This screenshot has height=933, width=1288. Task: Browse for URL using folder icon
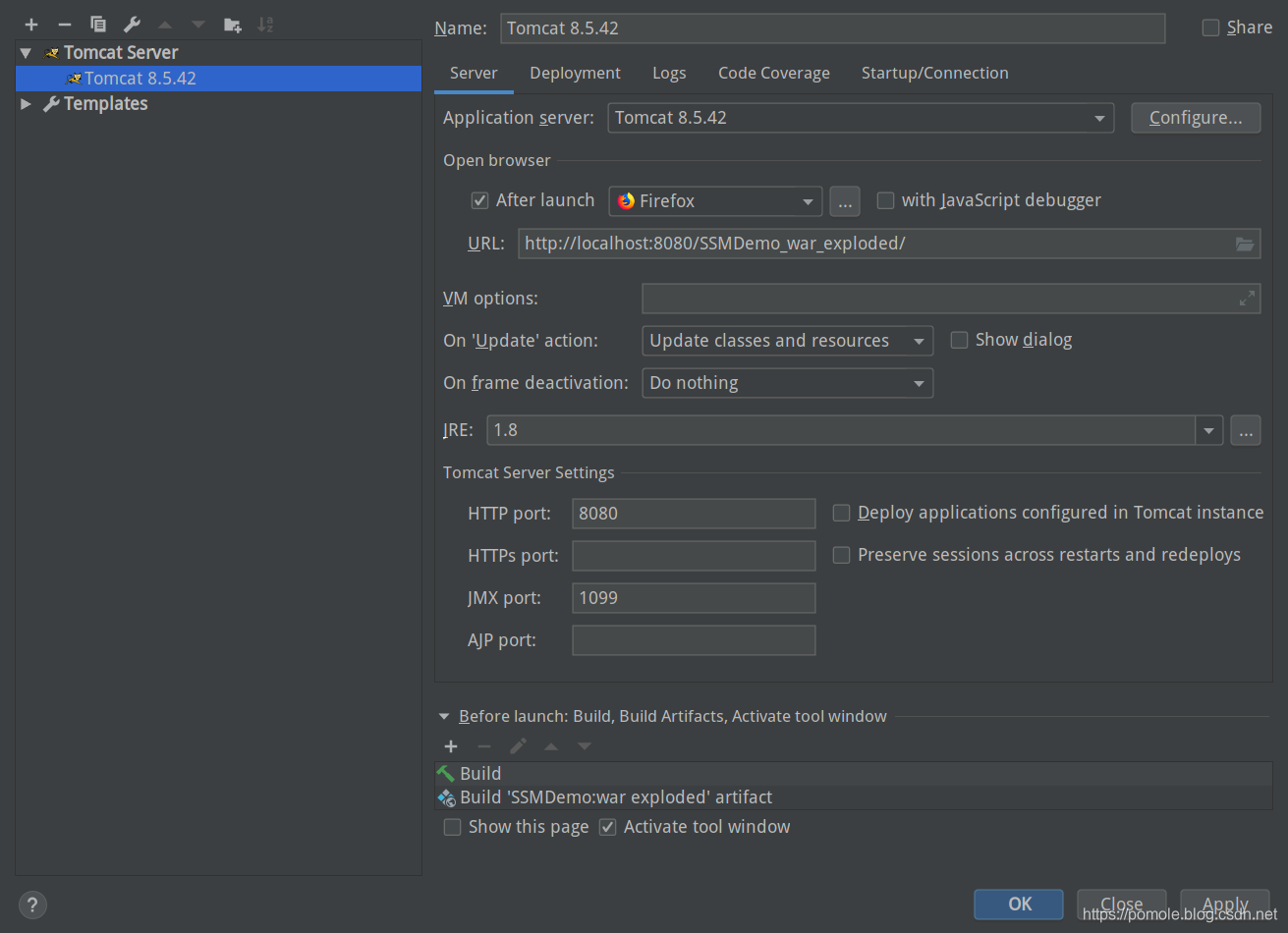pyautogui.click(x=1245, y=244)
